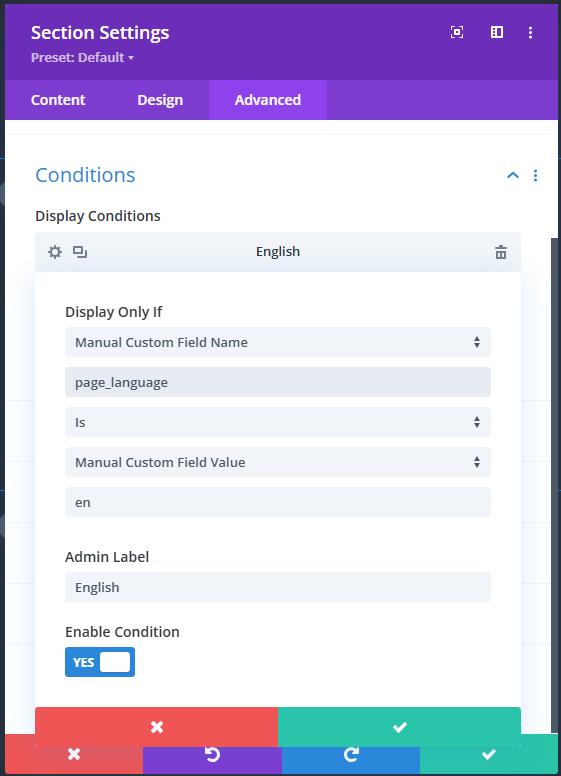Open Section Settings more options menu
This screenshot has height=776, width=561.
coord(530,32)
